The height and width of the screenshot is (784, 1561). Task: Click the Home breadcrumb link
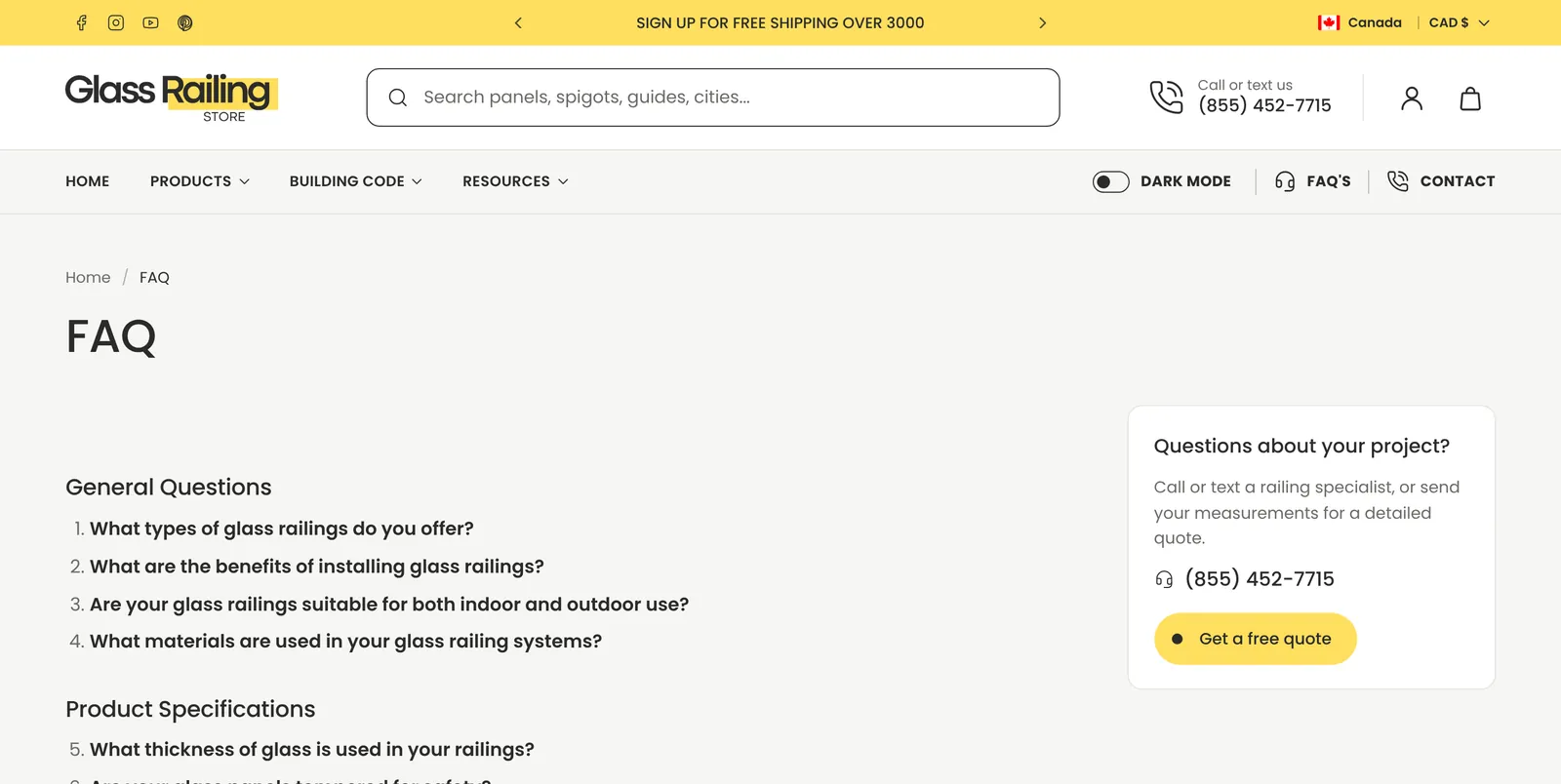click(88, 278)
